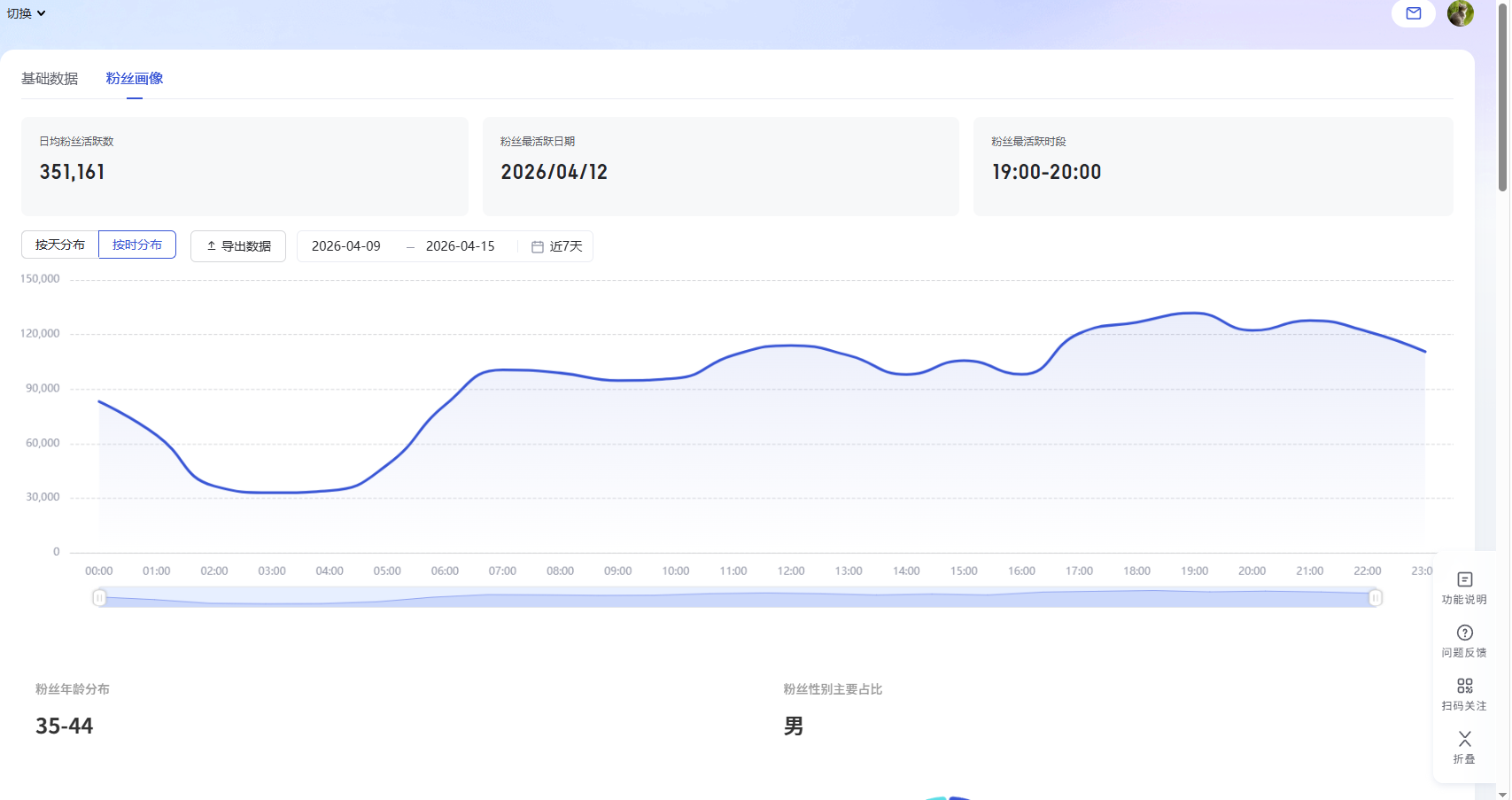Open the 扫码关注 QR code icon

(x=1464, y=686)
